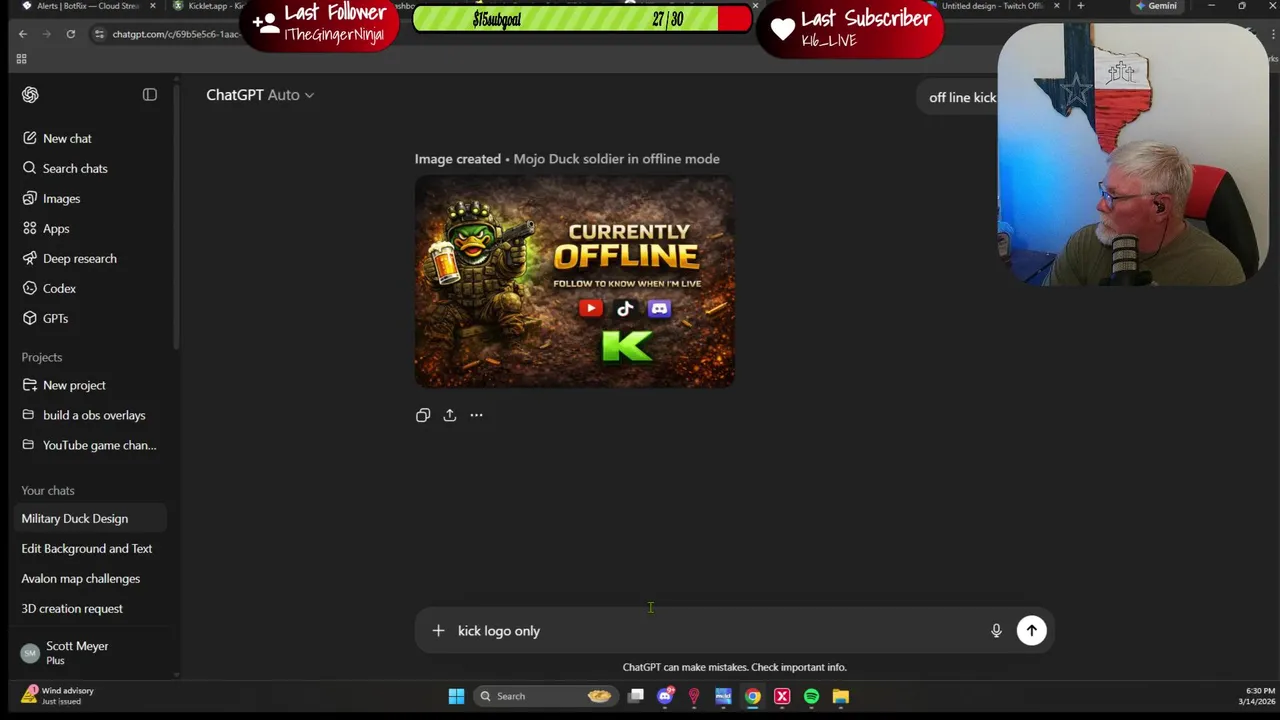Click the plus attach button in prompt box
Image resolution: width=1280 pixels, height=720 pixels.
438,631
